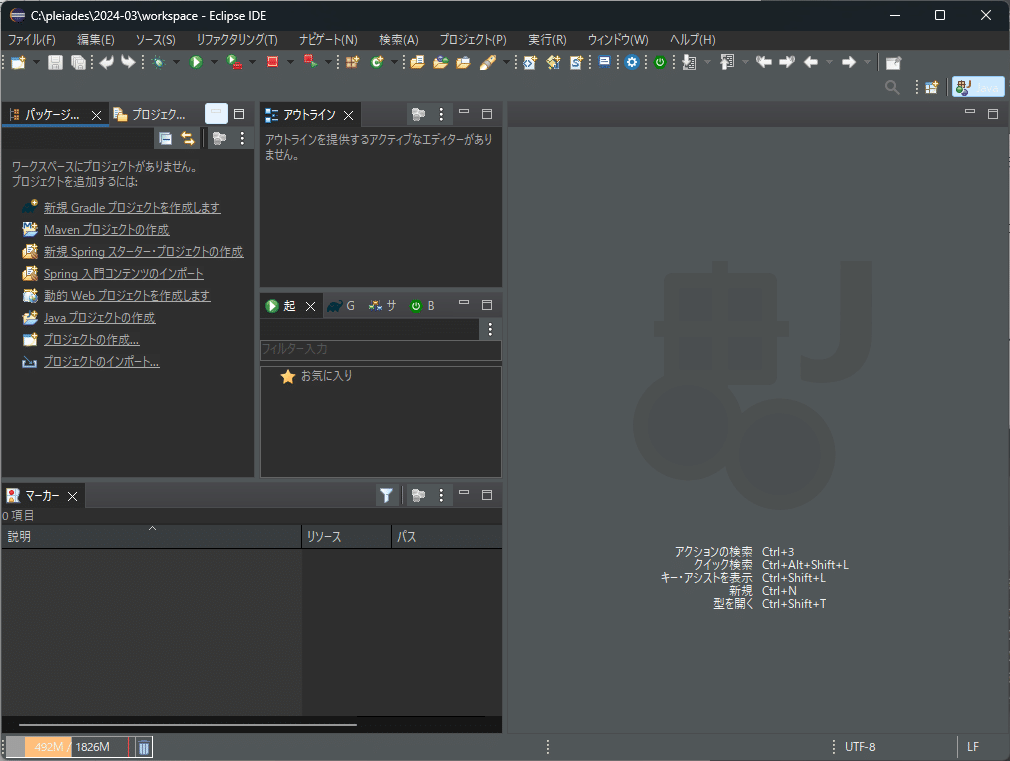
Task: Click the 説明 column header in Markers
Action: tap(151, 537)
